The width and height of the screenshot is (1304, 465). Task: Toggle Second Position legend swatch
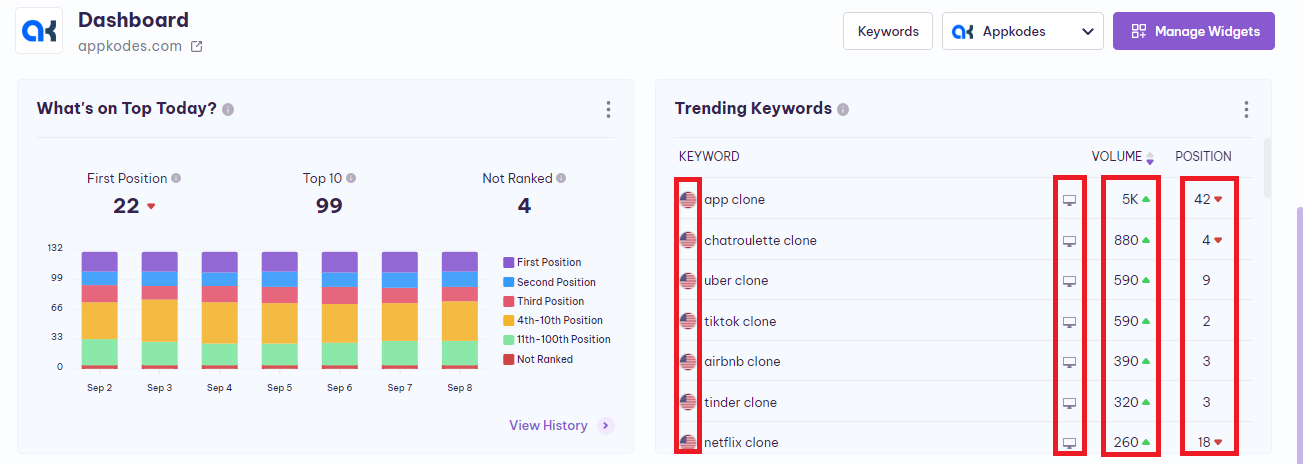coord(509,282)
